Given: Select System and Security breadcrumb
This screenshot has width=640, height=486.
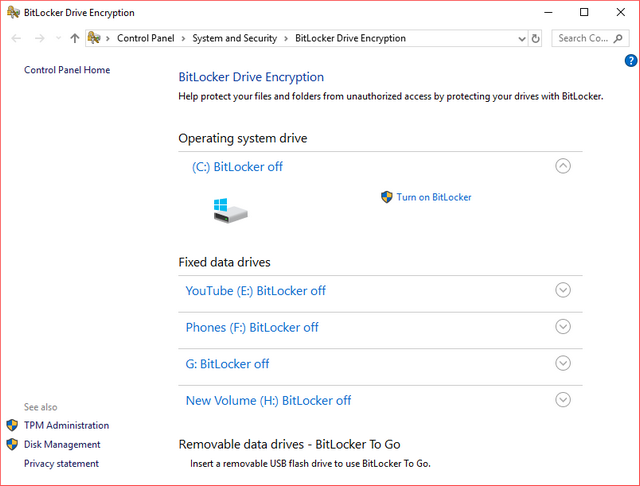Looking at the screenshot, I should point(234,38).
